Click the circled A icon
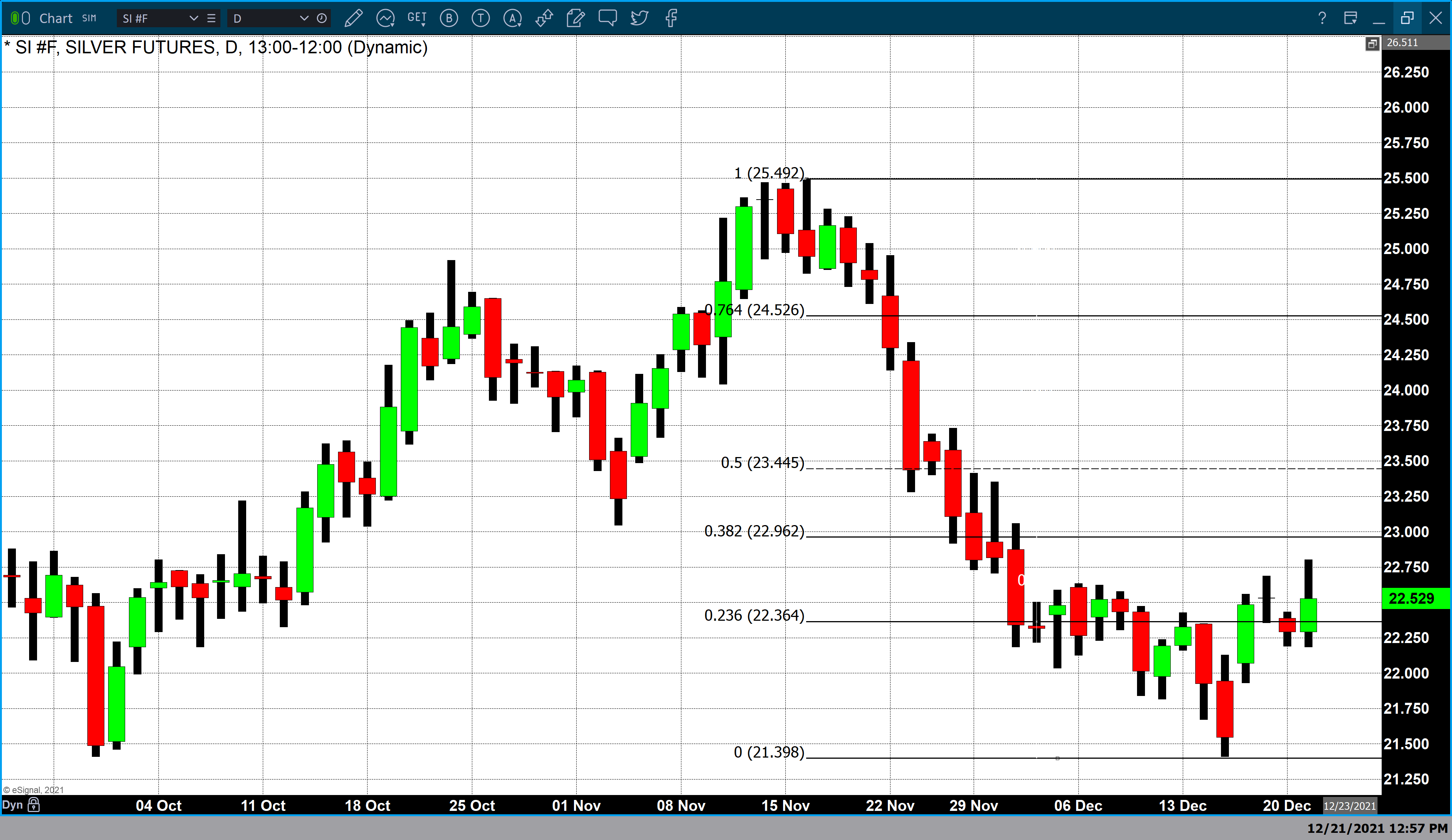1452x840 pixels. click(x=512, y=19)
